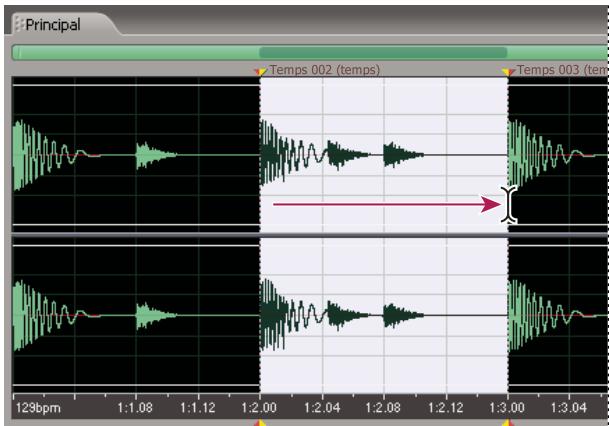The width and height of the screenshot is (609, 426).
Task: Click the 1:1.08 position on the time ruler
Action: pyautogui.click(x=135, y=408)
